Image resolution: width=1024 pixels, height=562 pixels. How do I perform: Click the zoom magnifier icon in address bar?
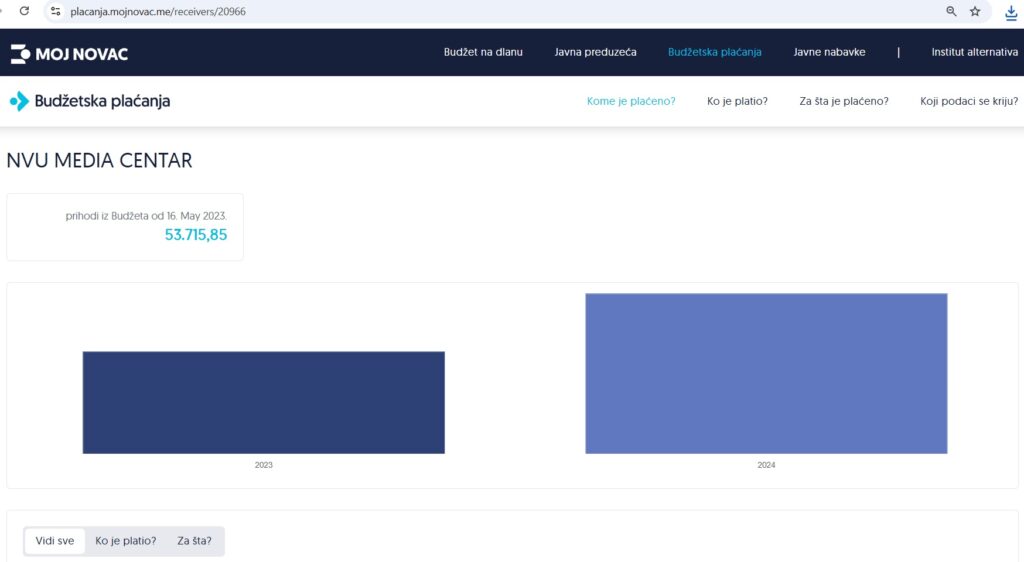tap(951, 11)
